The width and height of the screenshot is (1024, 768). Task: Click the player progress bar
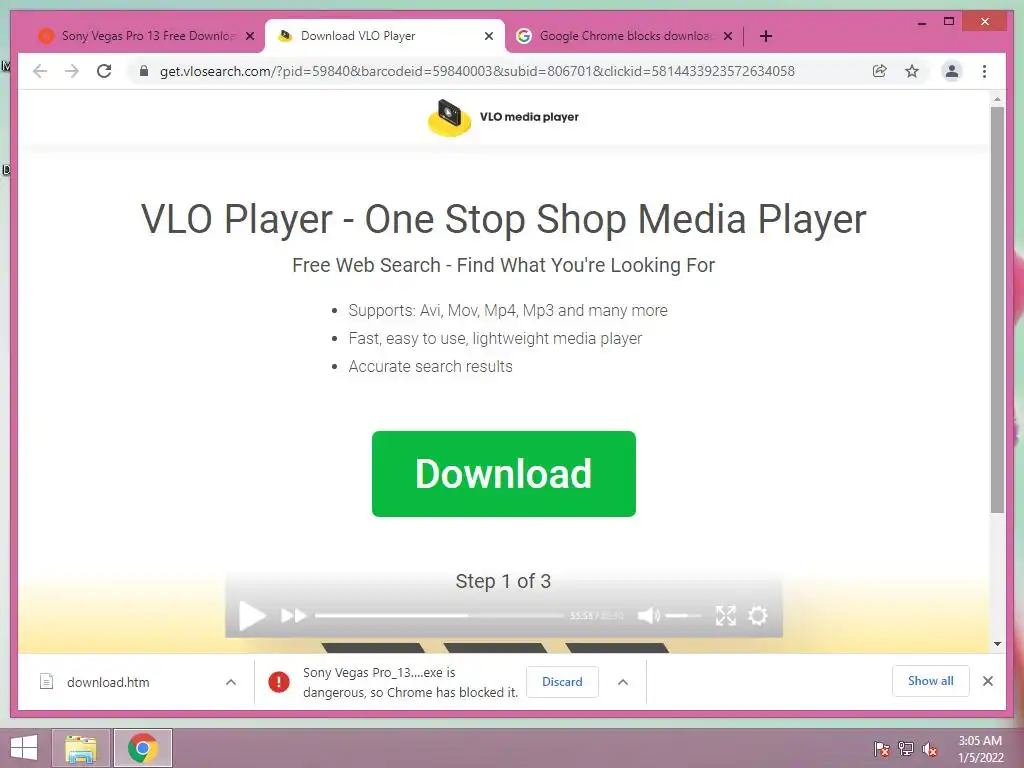point(439,615)
